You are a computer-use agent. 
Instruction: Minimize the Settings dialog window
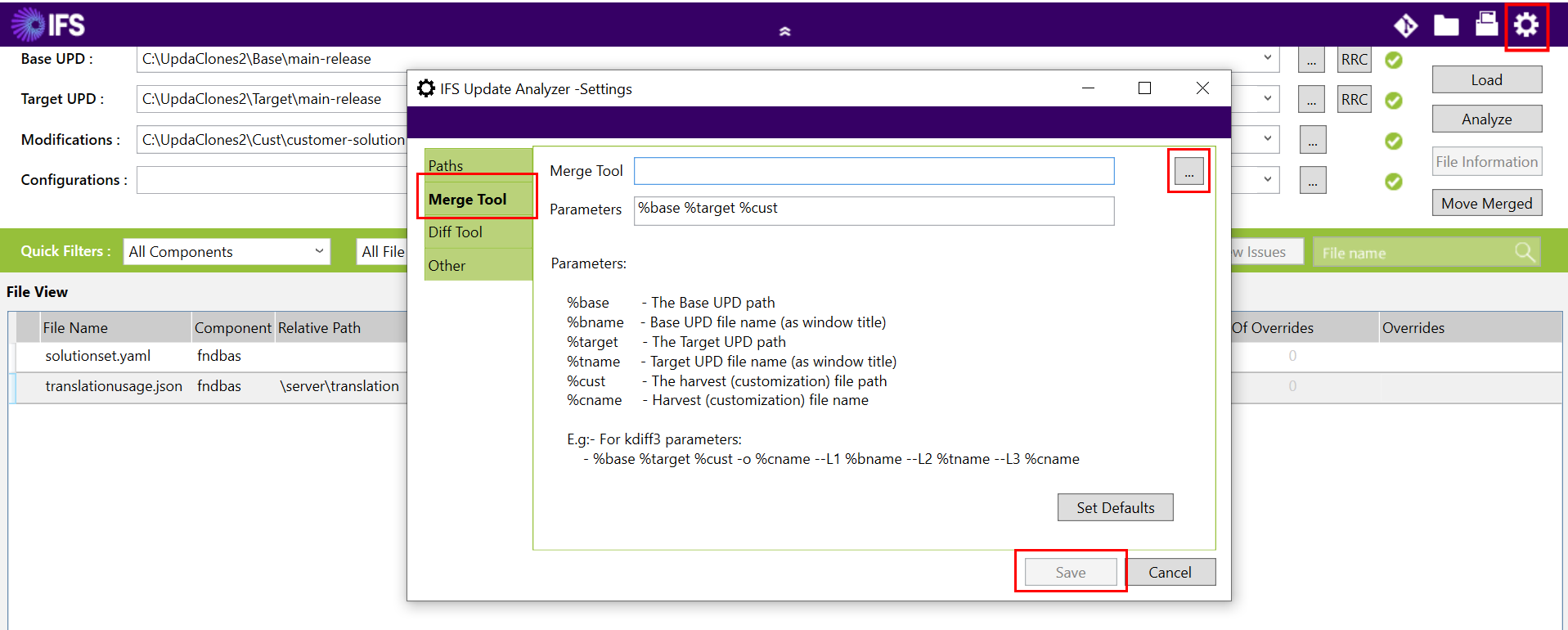[1088, 88]
